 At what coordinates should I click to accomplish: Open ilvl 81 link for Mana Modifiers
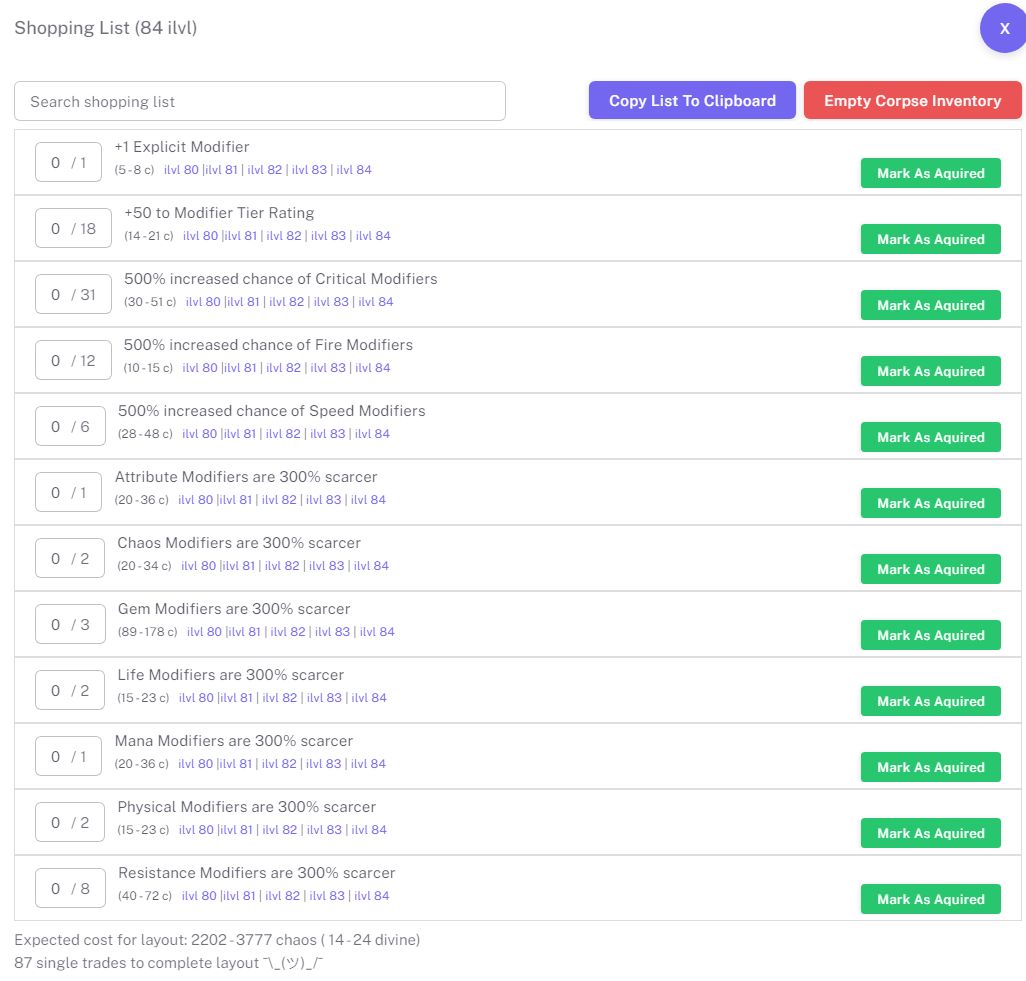237,764
